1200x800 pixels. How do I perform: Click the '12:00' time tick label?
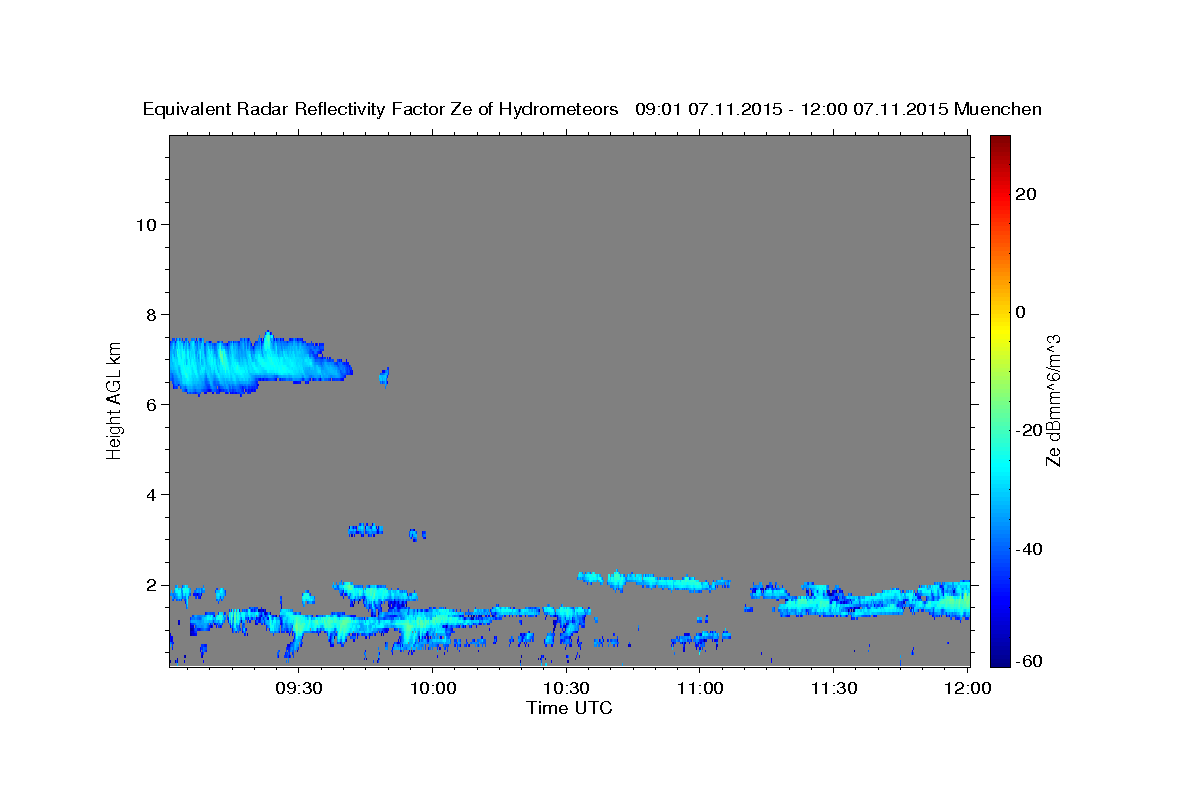(967, 688)
